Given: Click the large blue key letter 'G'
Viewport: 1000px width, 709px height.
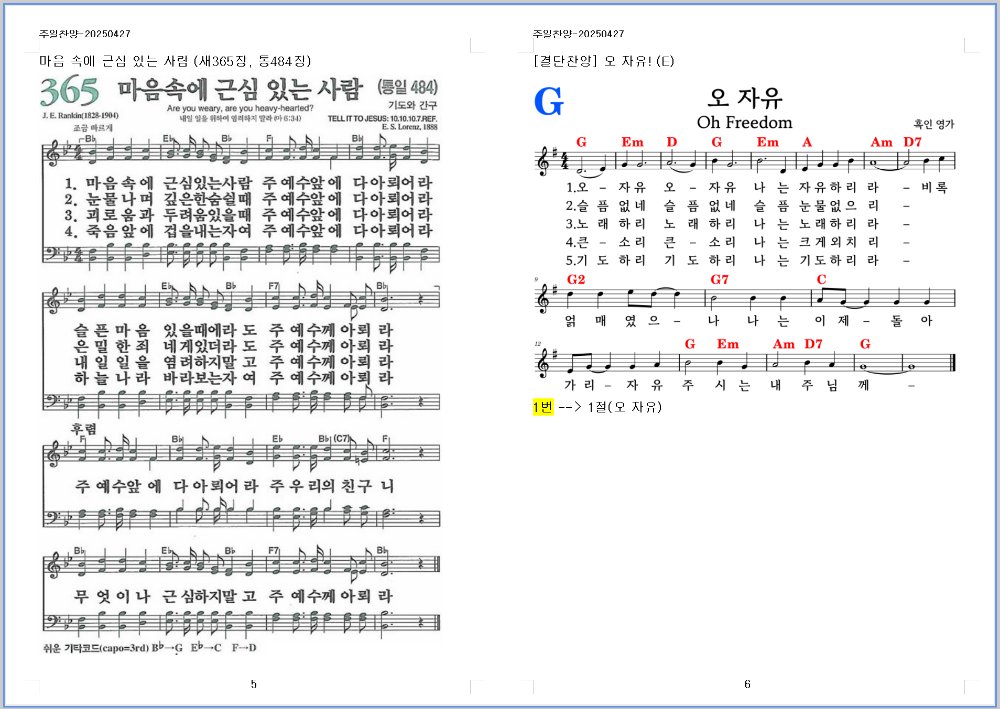Looking at the screenshot, I should pos(548,102).
